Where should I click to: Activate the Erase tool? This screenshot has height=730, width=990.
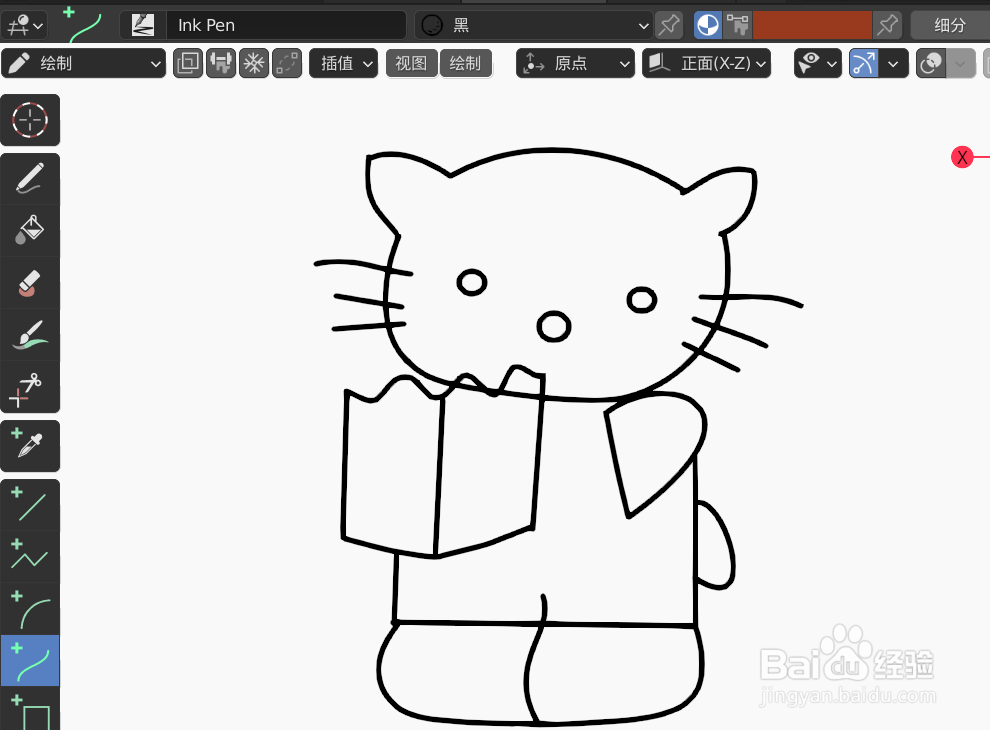[x=30, y=284]
